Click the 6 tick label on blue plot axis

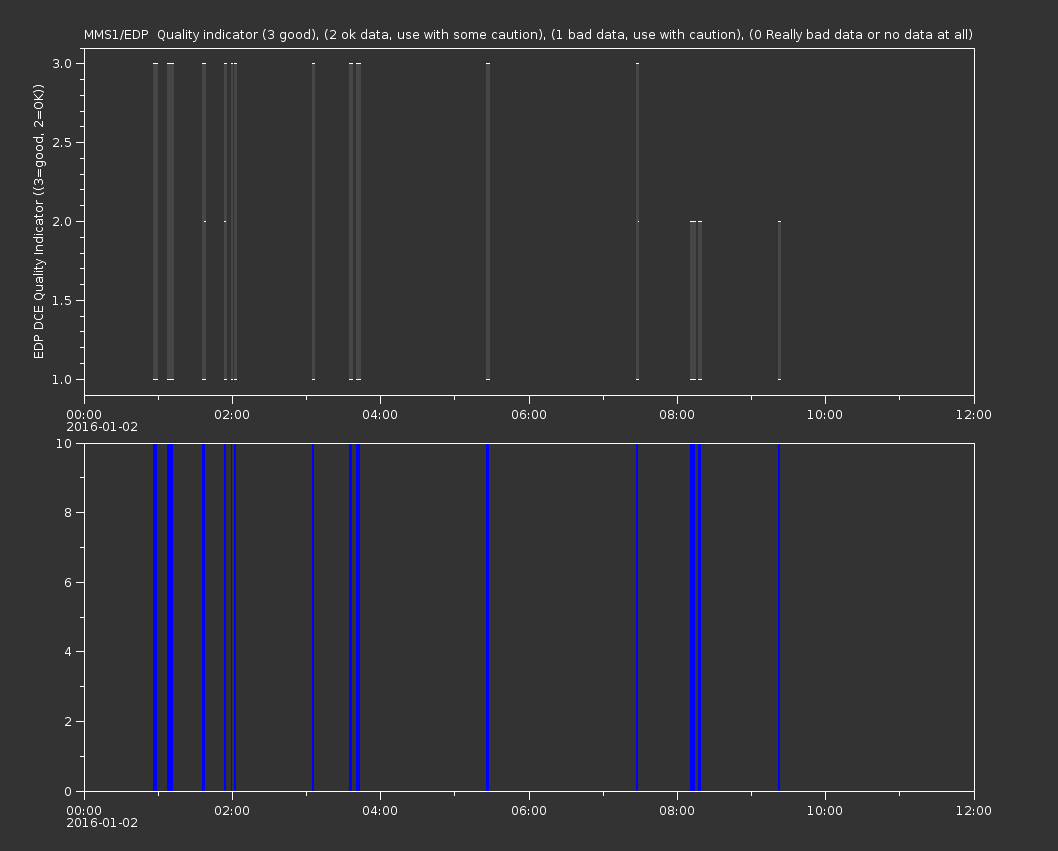[x=68, y=582]
